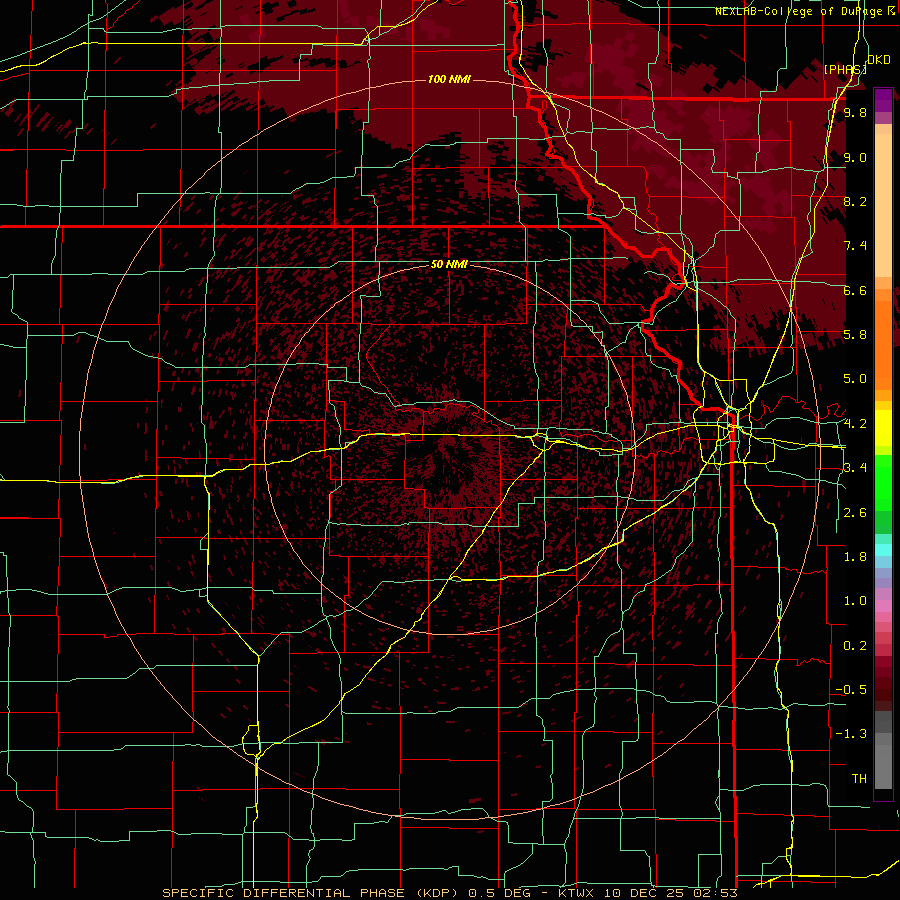Click the 8.2 value on the color scale

point(855,201)
